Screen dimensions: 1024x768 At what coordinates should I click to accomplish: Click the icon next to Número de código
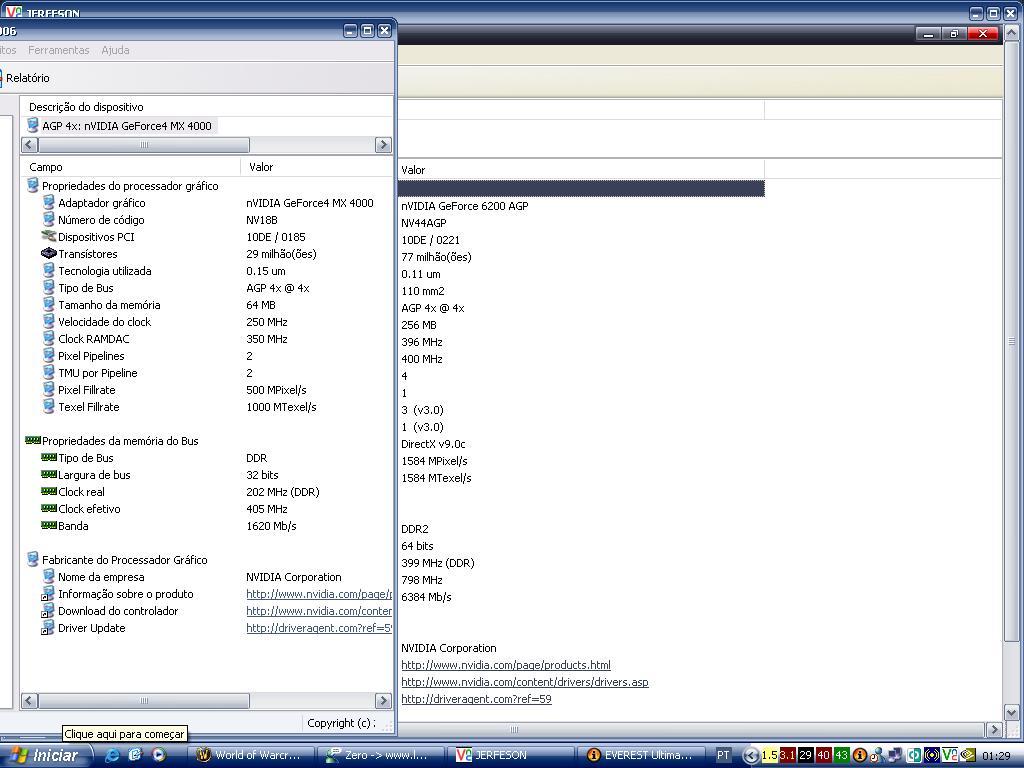pyautogui.click(x=48, y=219)
